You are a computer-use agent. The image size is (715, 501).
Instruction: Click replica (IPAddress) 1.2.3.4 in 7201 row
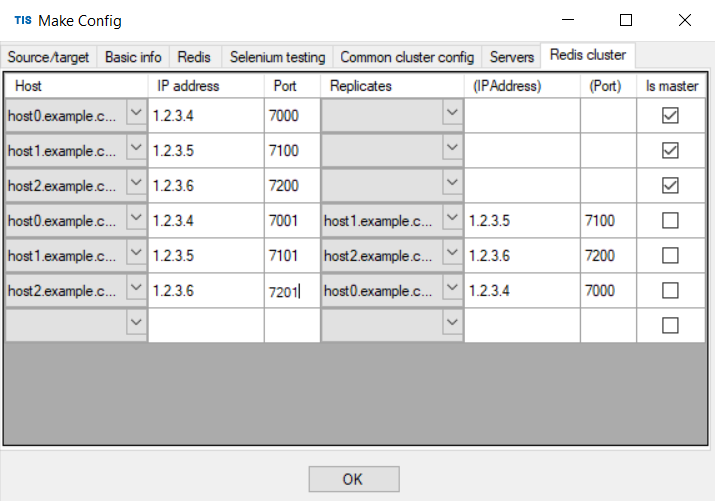(522, 290)
